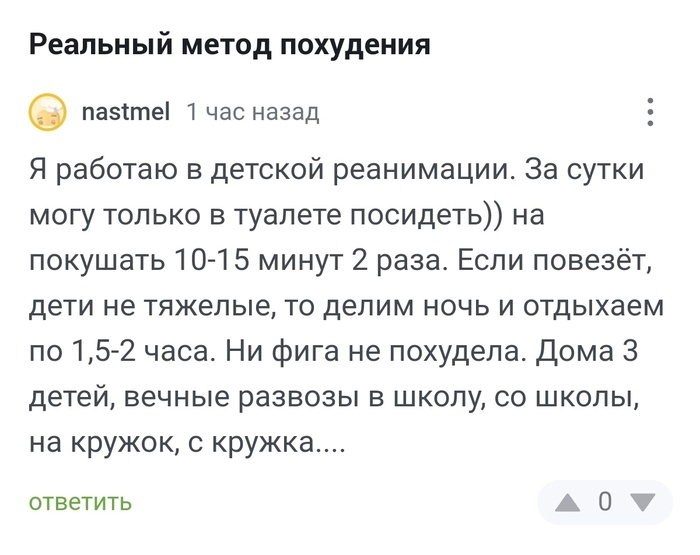
Task: Click the ответить reply link
Action: [80, 502]
